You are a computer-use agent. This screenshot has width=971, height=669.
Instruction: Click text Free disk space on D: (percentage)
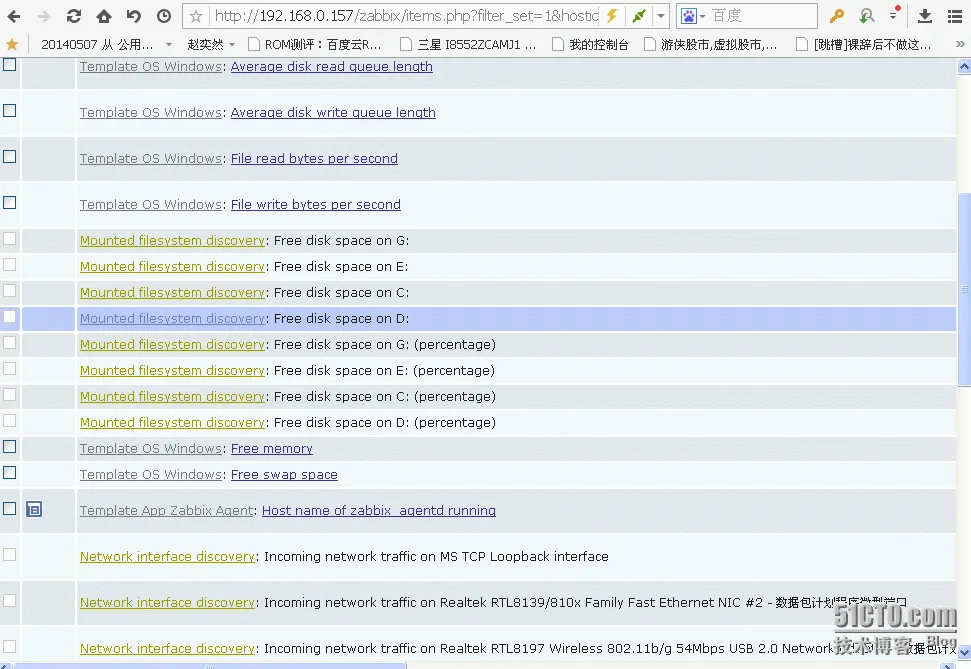(x=385, y=422)
